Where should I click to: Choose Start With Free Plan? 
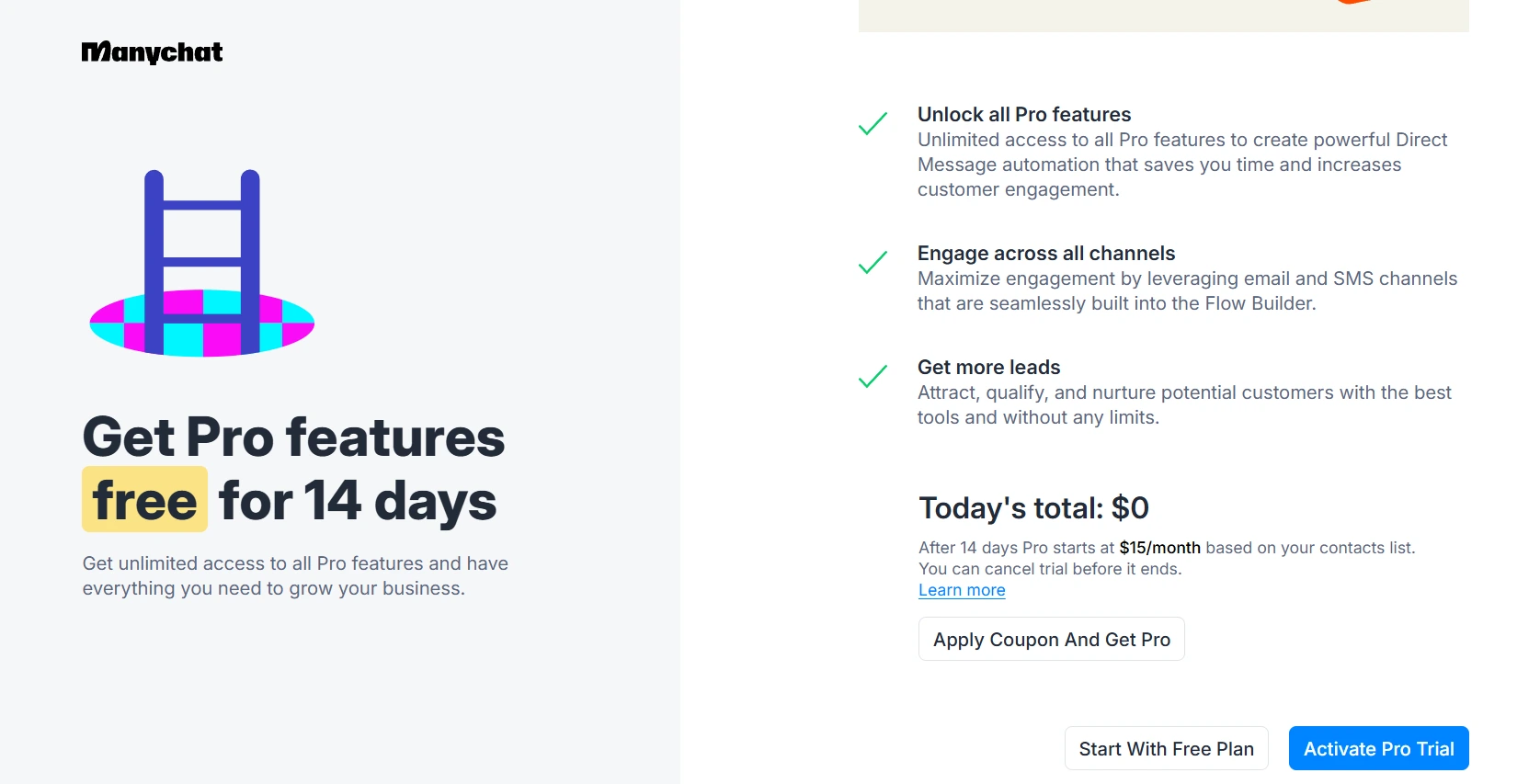1166,748
